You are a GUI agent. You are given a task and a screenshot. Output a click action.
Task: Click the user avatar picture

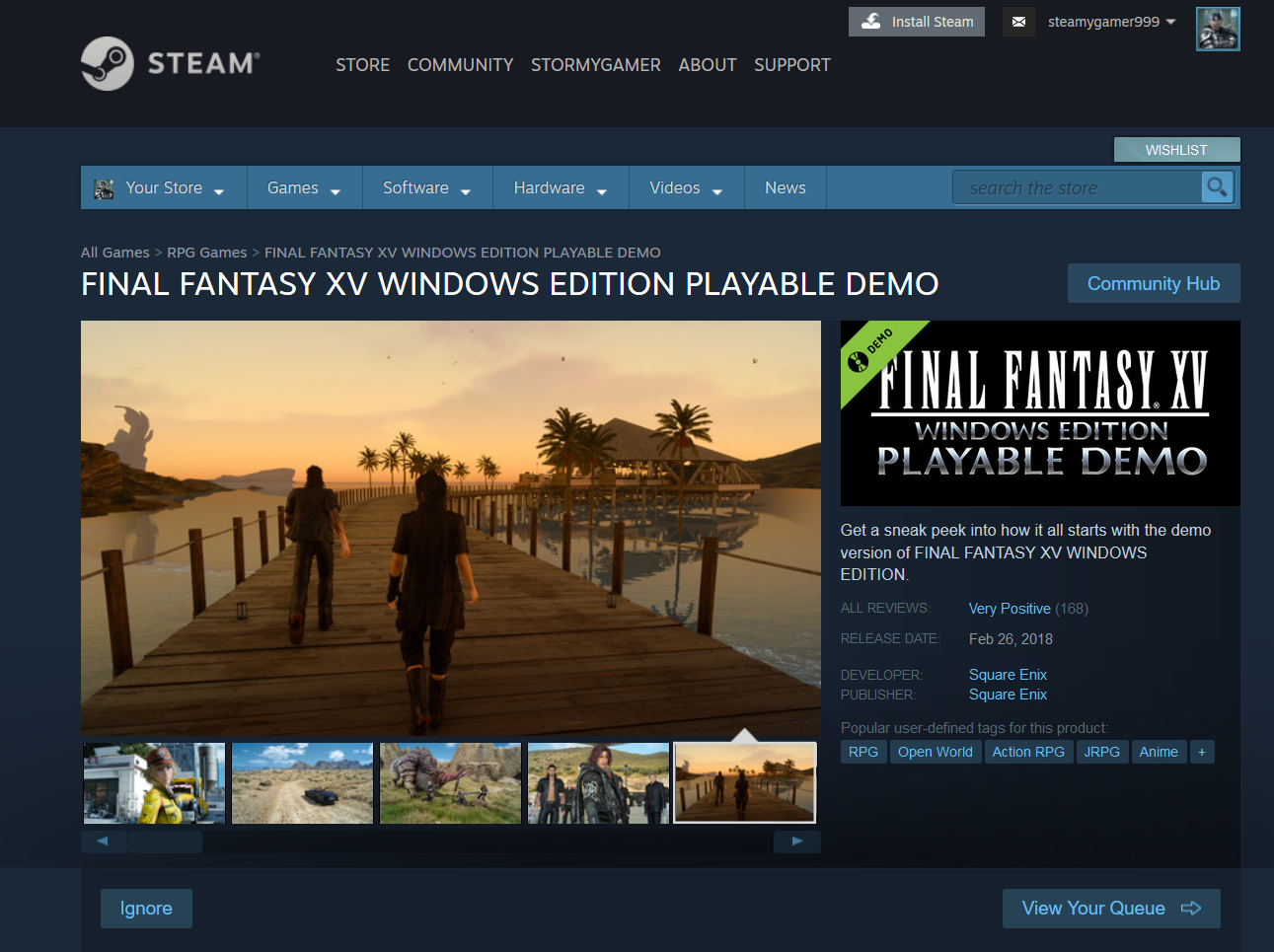[x=1217, y=29]
